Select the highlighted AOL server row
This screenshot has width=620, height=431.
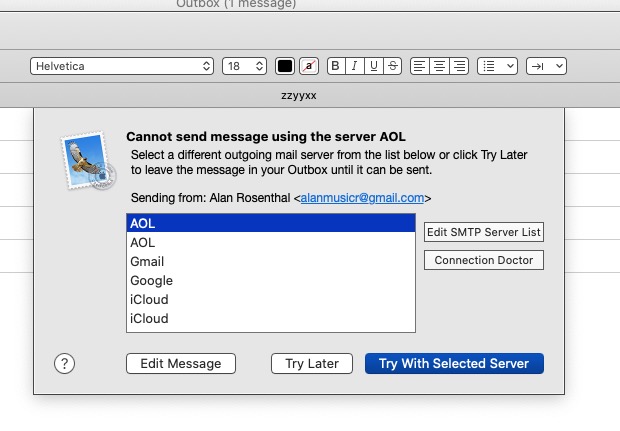271,223
